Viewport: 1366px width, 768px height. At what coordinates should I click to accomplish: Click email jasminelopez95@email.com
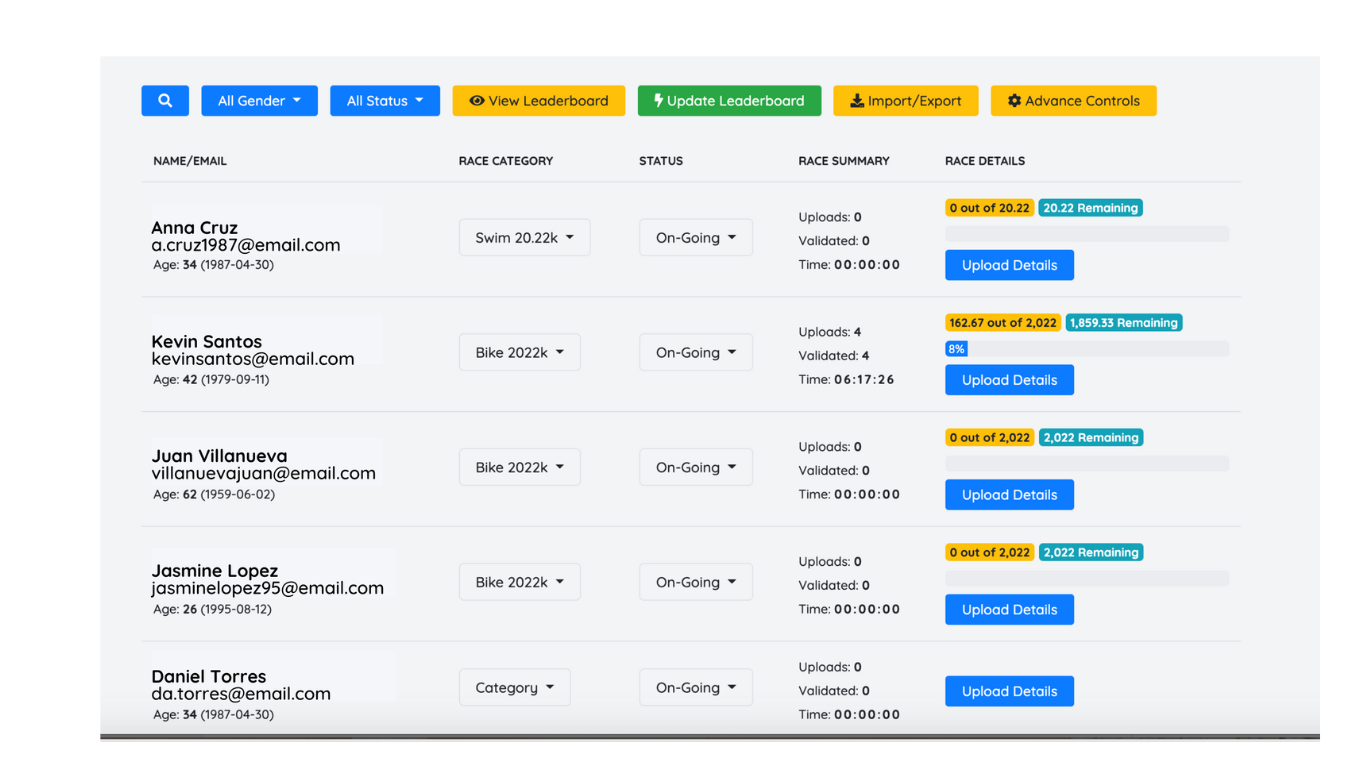click(x=268, y=588)
